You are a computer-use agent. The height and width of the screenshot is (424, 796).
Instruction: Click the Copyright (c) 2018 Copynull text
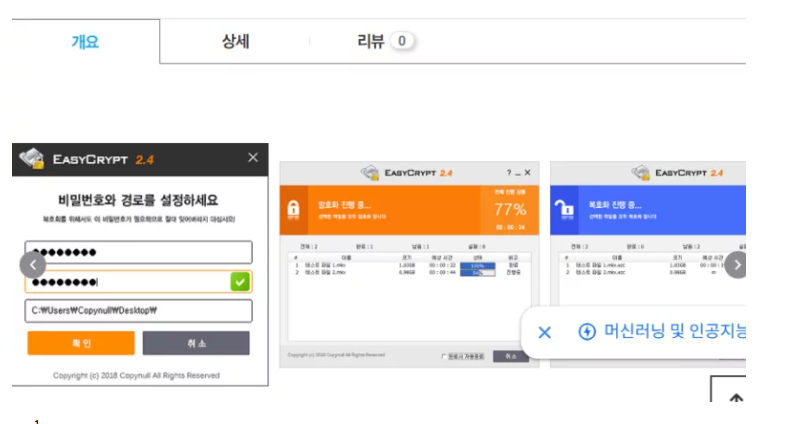pos(136,375)
